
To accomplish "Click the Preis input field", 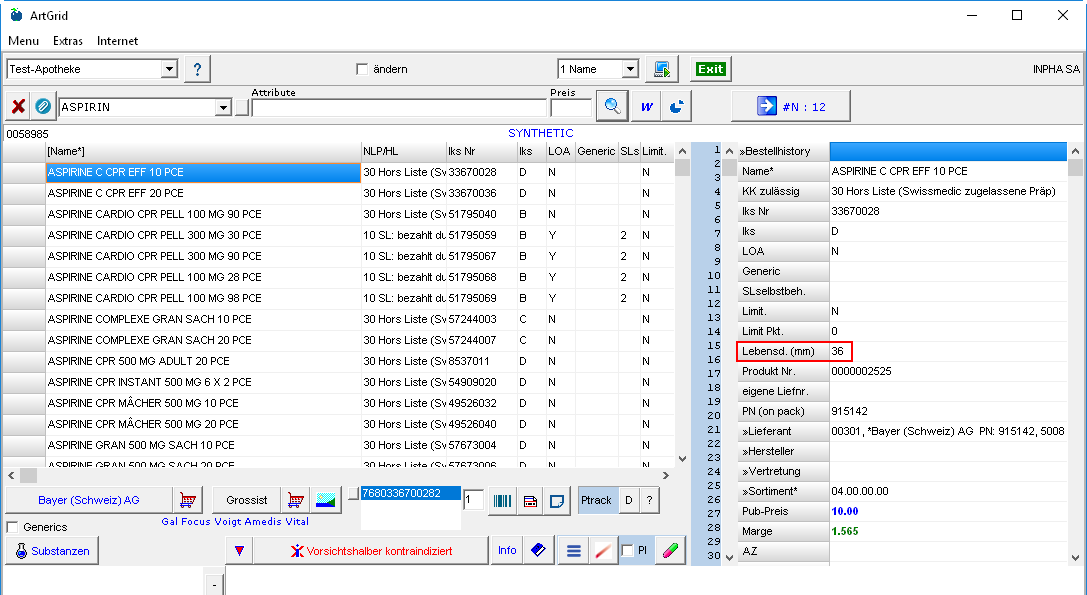I will pos(571,107).
